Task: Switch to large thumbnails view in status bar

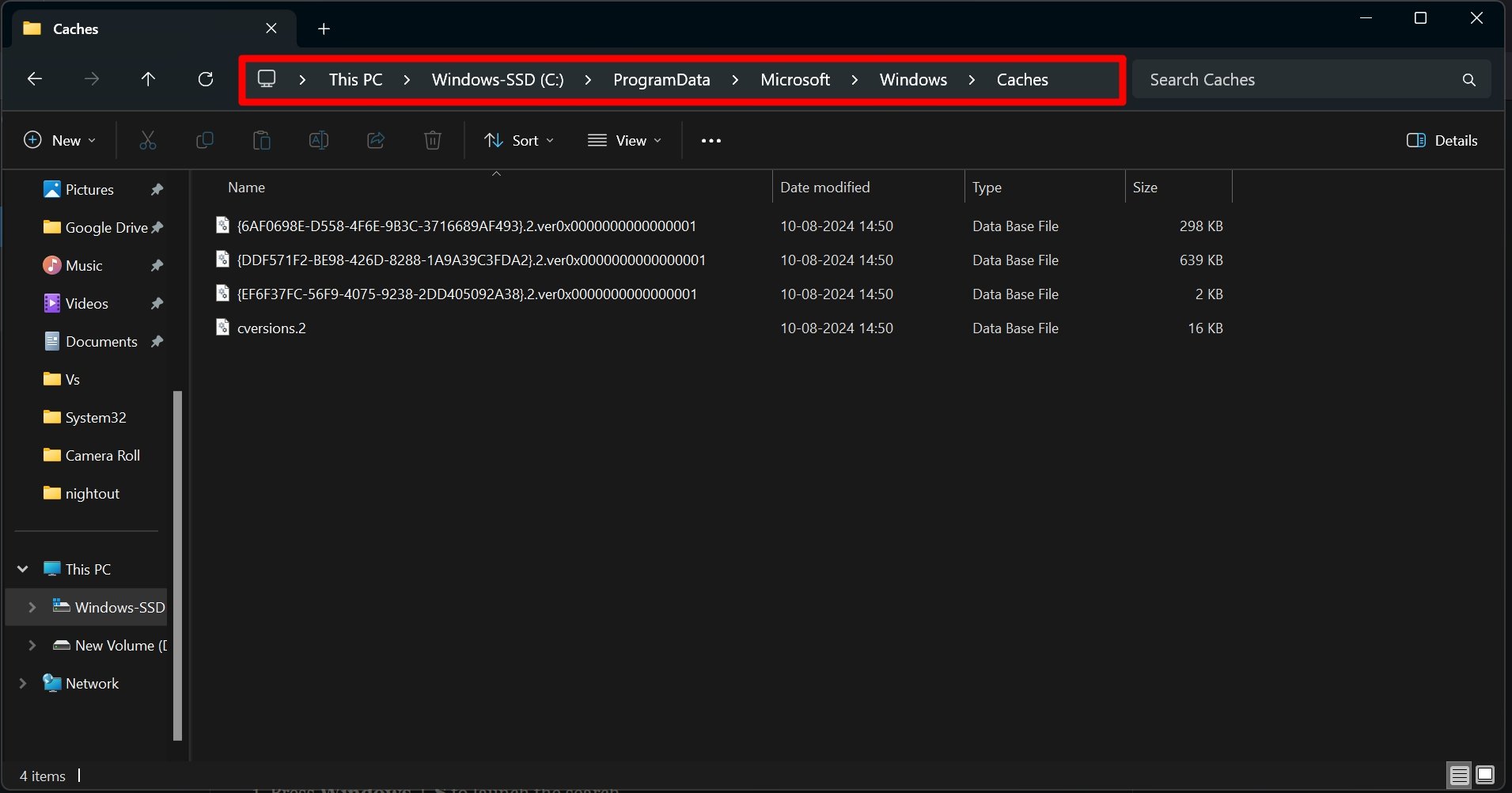Action: pos(1486,775)
